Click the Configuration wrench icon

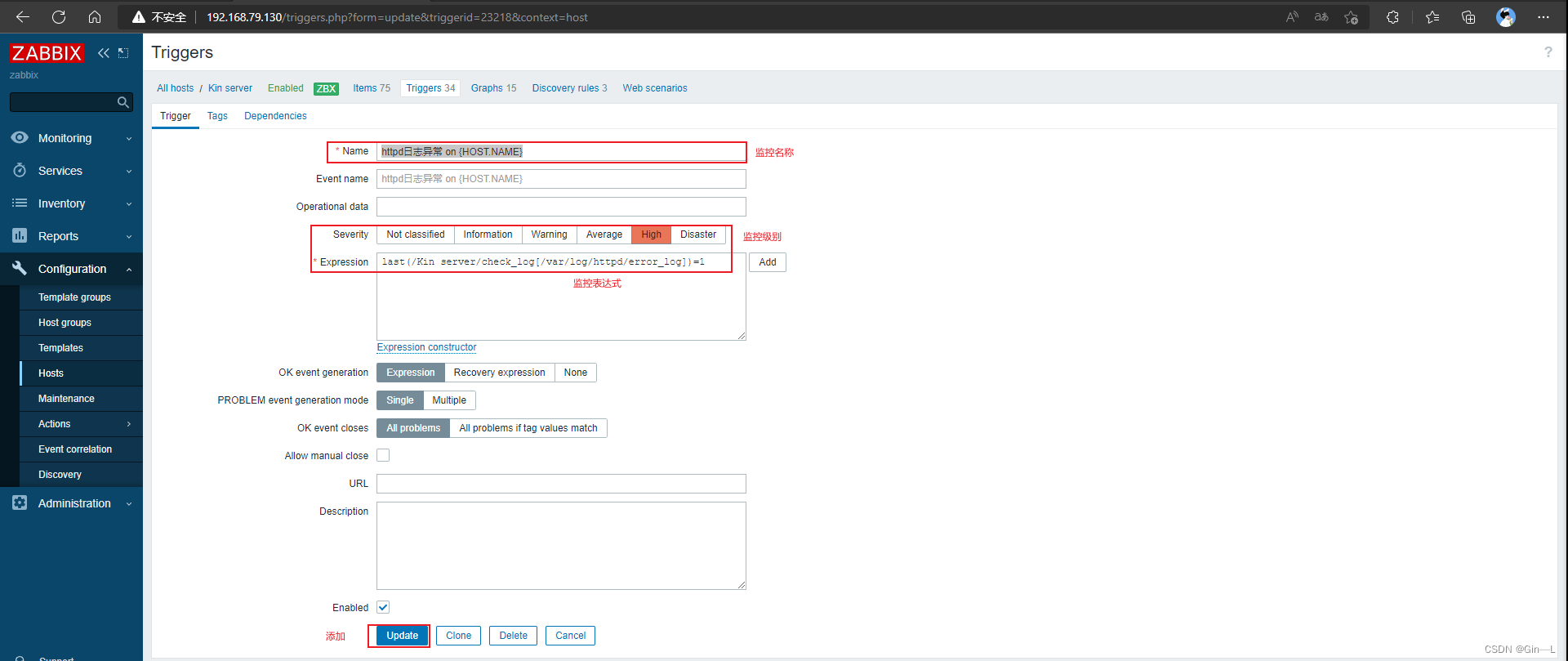20,268
